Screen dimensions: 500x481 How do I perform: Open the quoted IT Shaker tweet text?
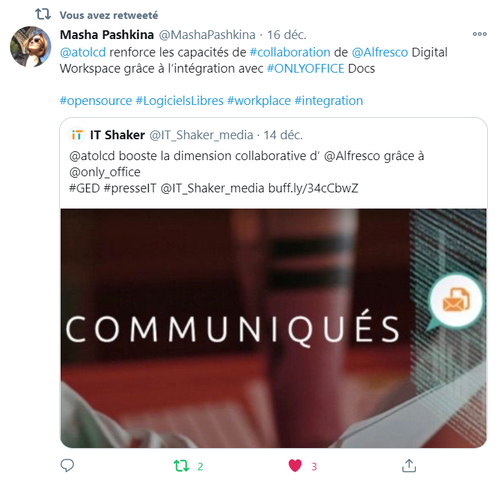coord(247,172)
